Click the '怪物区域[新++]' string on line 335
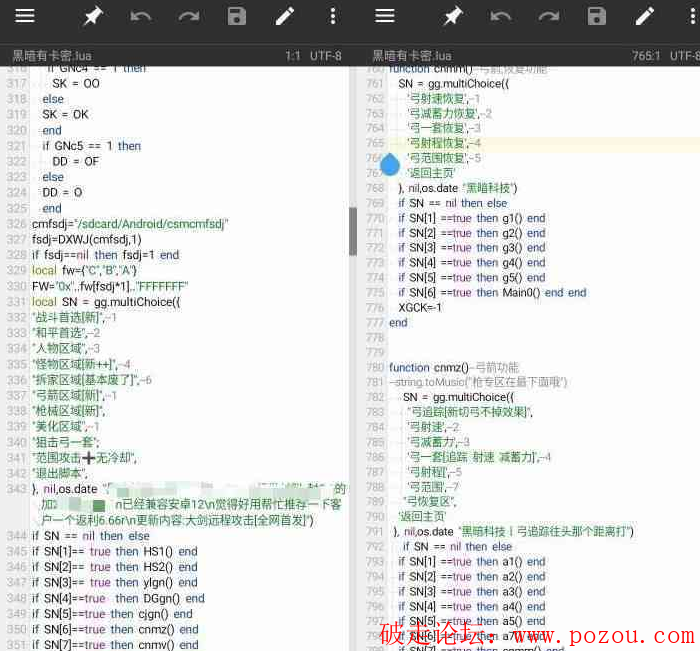 74,364
